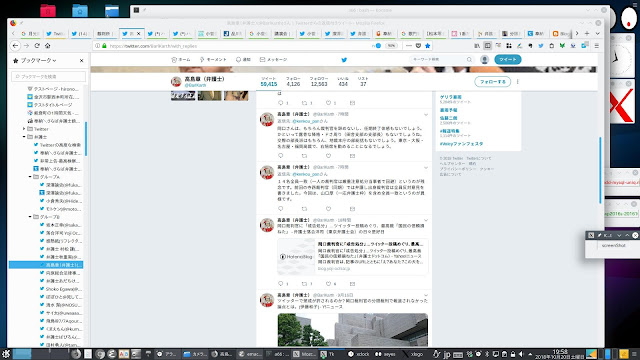Retweet the second reply tweet

(x=304, y=209)
